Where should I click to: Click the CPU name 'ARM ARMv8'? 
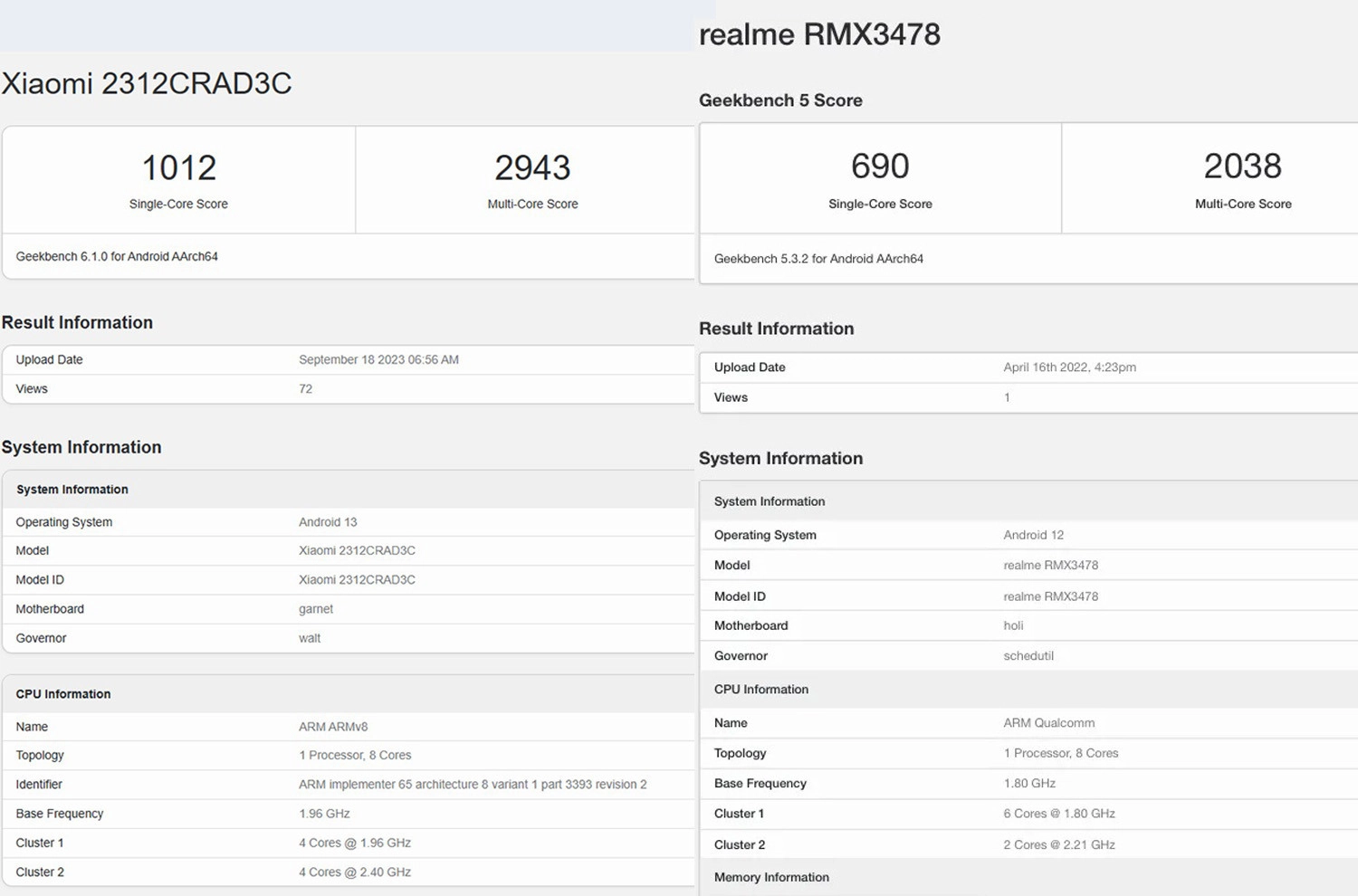(333, 727)
